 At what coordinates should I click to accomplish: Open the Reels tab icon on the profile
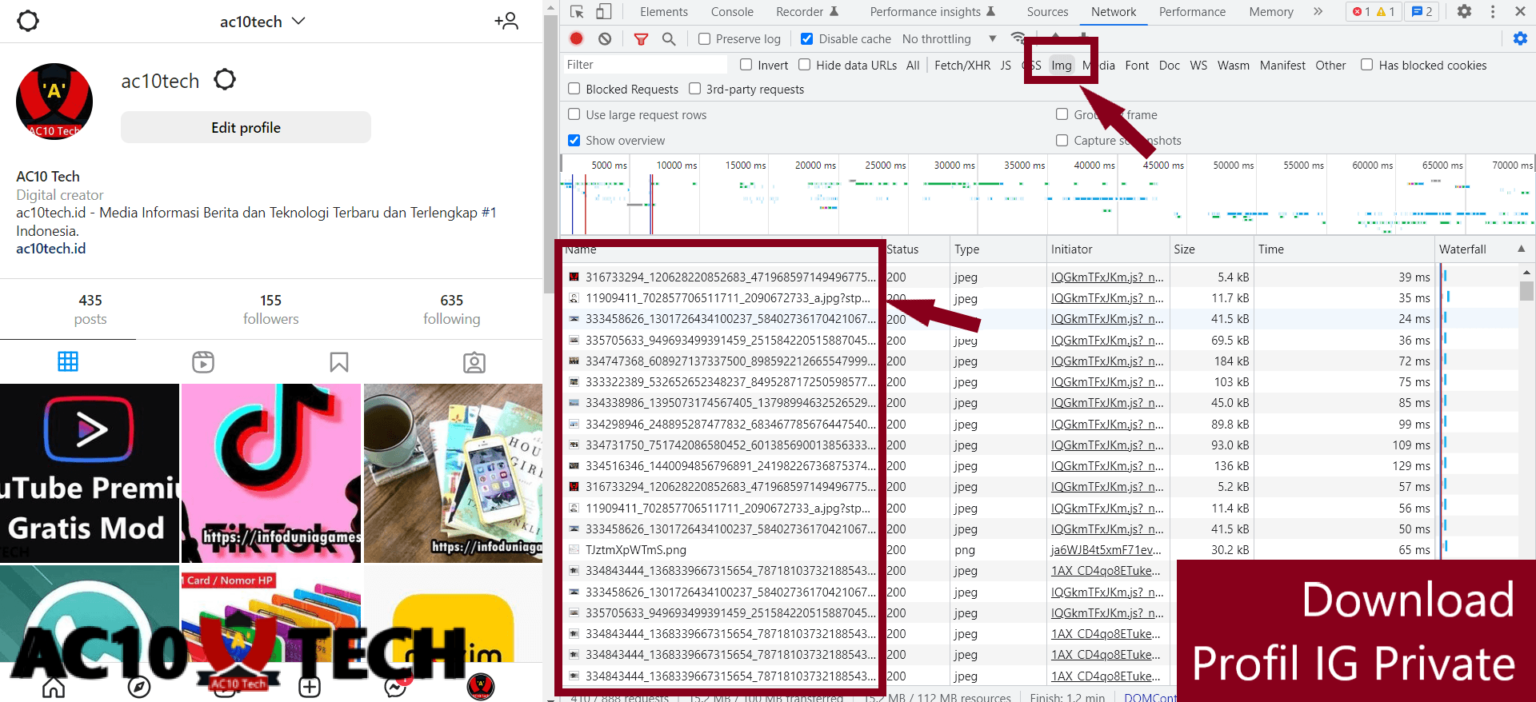[x=203, y=361]
